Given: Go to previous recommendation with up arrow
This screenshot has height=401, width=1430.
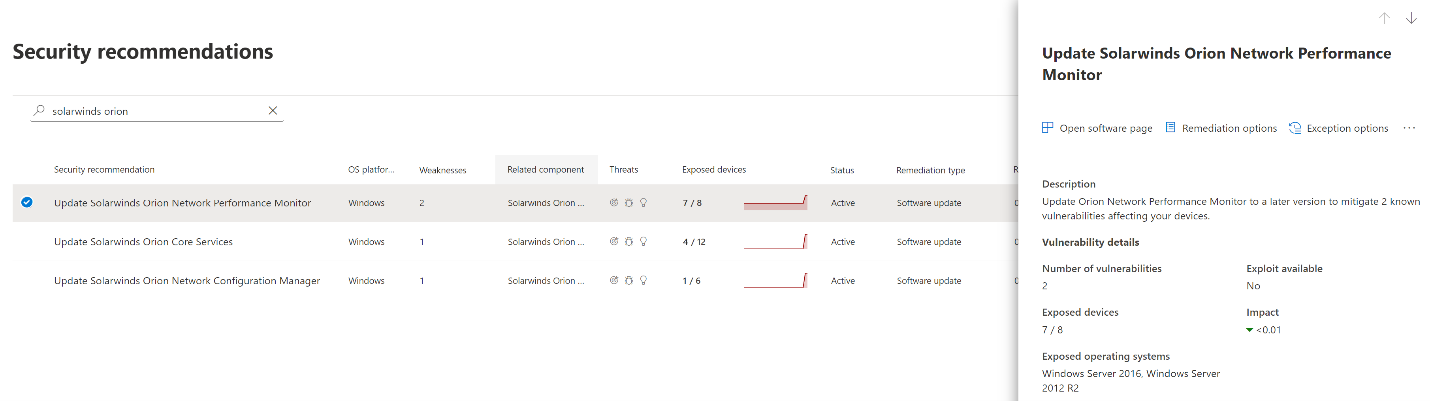Looking at the screenshot, I should click(x=1384, y=18).
